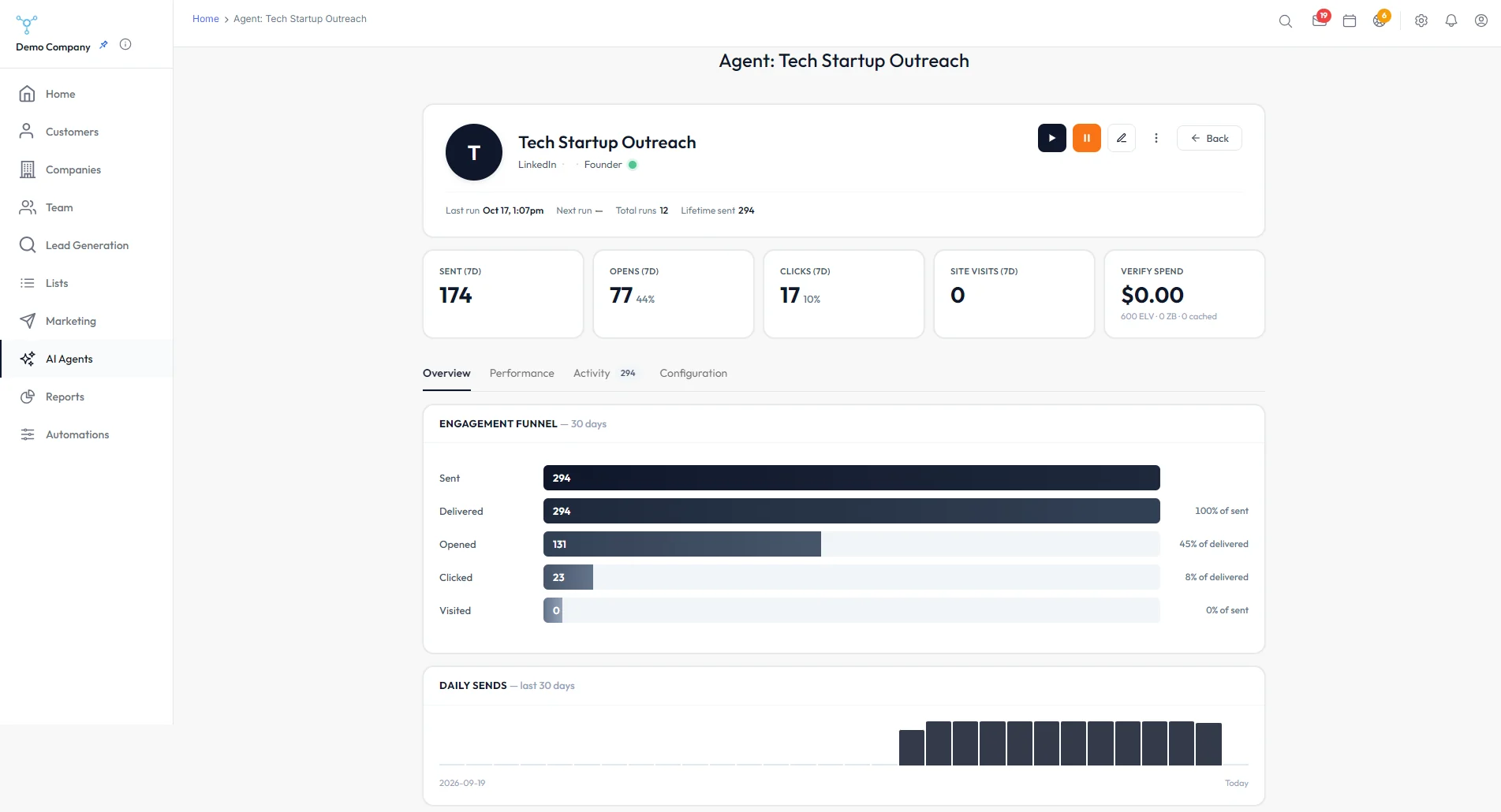Image resolution: width=1501 pixels, height=812 pixels.
Task: Go to Home in the sidebar
Action: coord(87,94)
